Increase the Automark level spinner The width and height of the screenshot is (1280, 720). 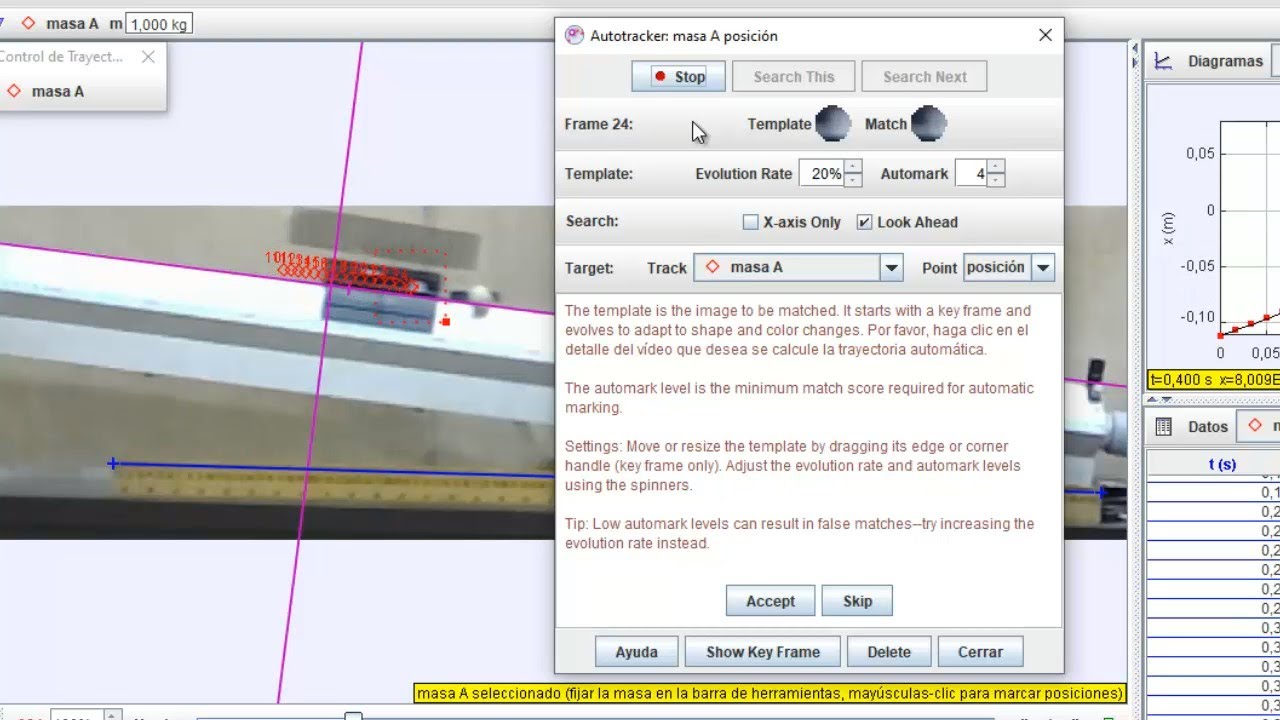pos(996,167)
